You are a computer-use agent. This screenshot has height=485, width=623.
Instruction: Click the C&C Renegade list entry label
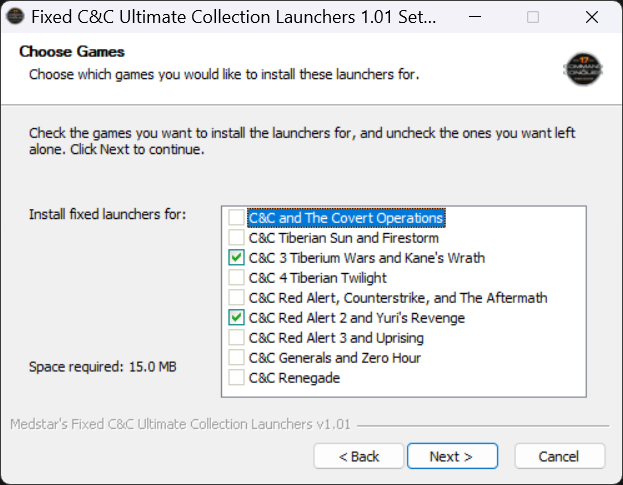point(294,378)
